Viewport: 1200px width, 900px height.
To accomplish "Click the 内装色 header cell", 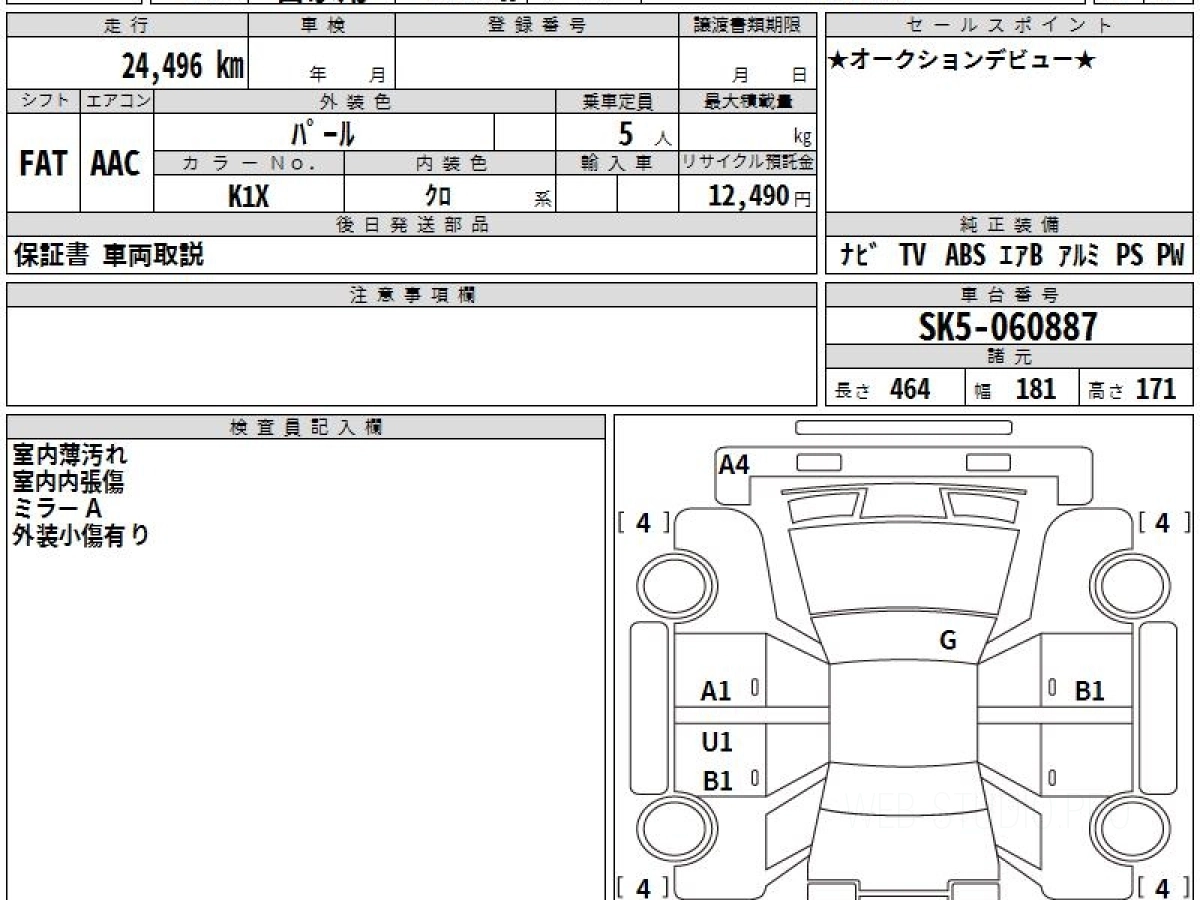I will tap(450, 164).
